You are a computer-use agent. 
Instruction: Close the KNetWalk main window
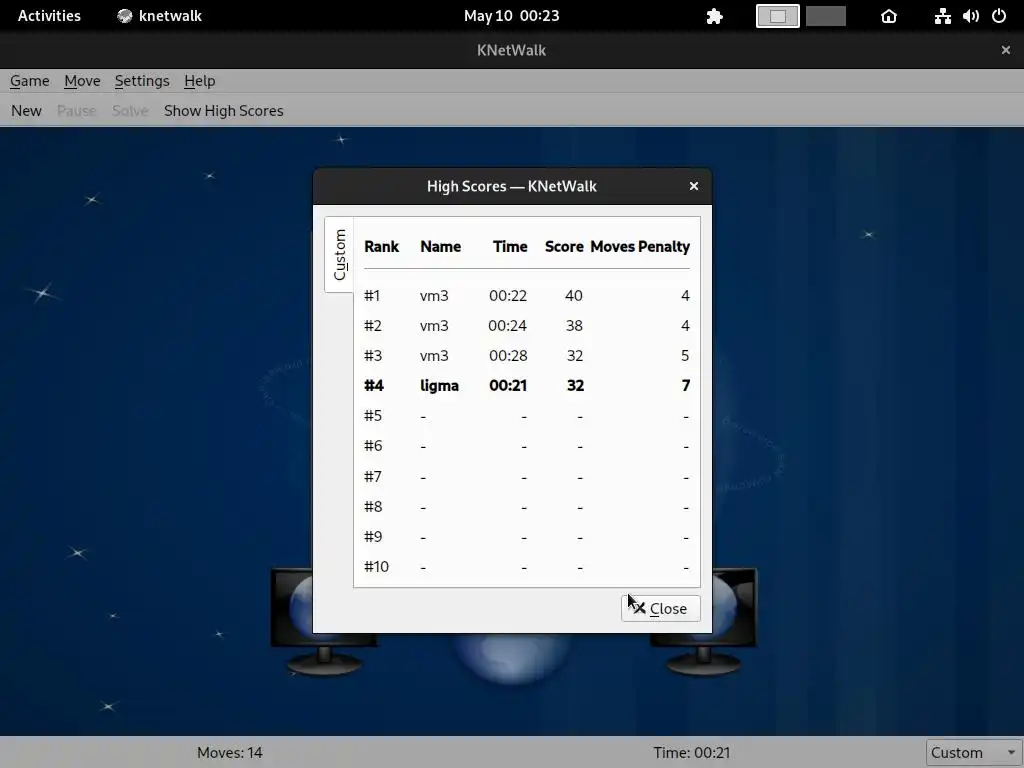click(x=1006, y=50)
